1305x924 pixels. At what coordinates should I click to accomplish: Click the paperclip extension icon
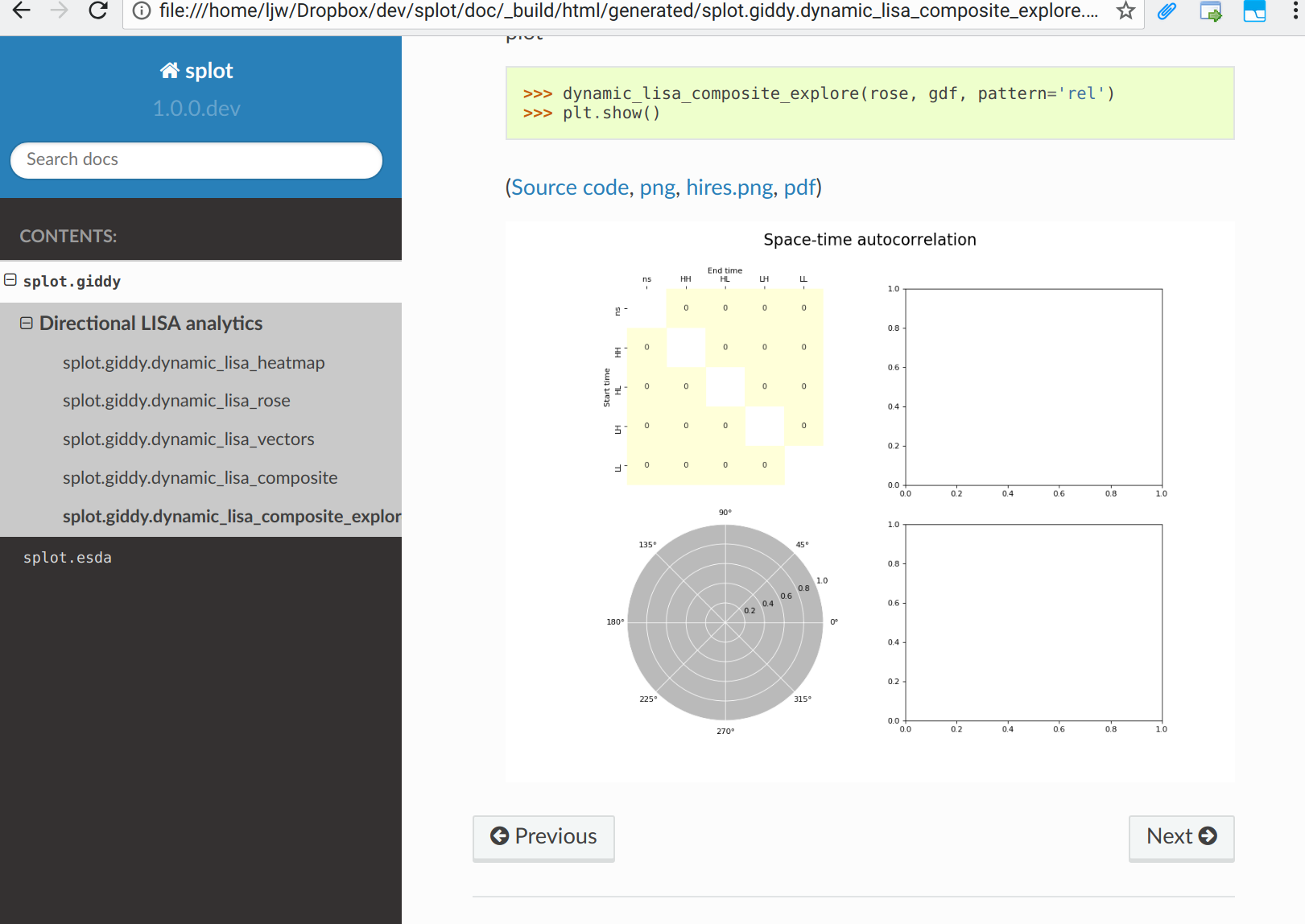click(x=1167, y=11)
